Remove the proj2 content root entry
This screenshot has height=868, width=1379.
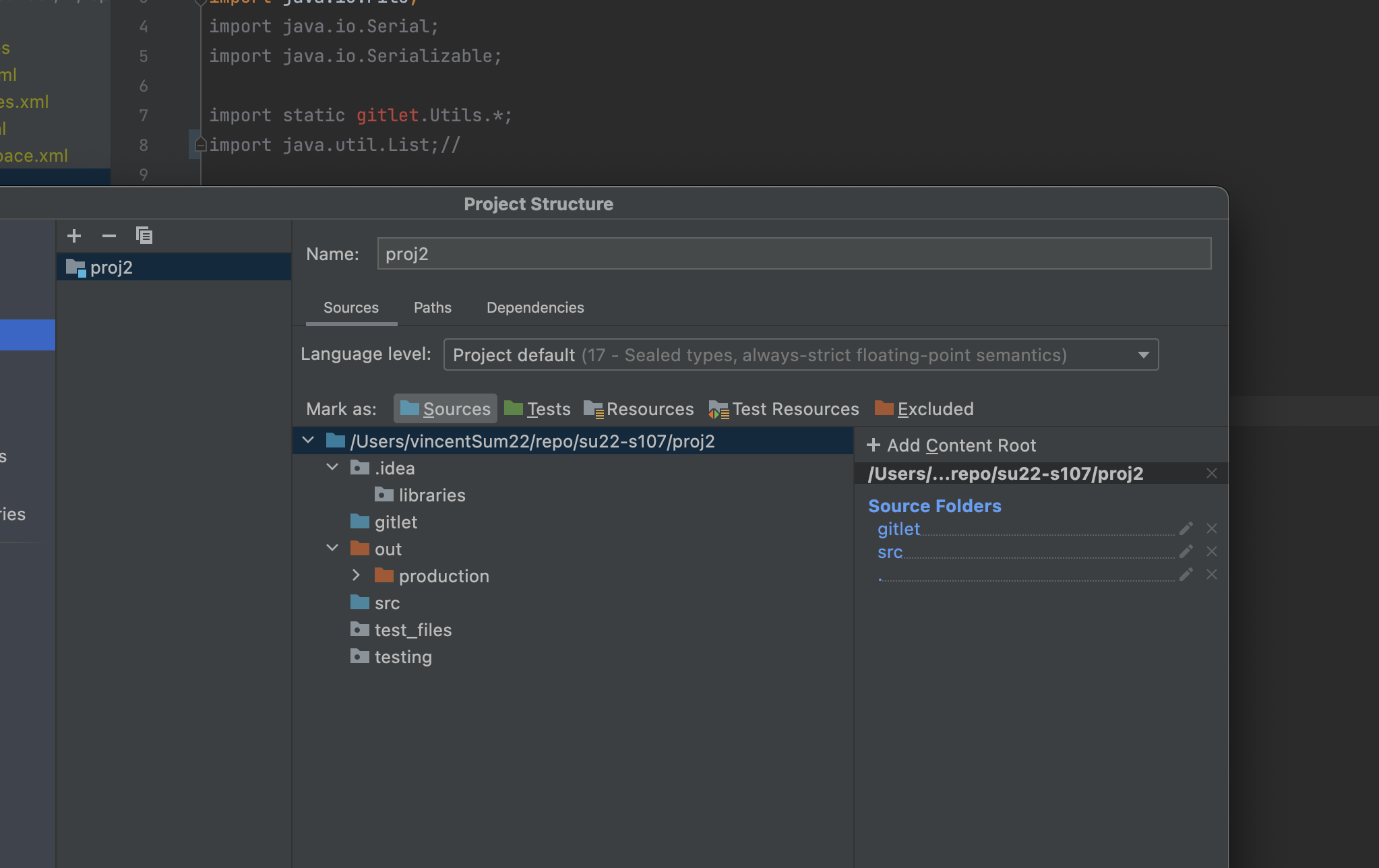pos(1212,474)
